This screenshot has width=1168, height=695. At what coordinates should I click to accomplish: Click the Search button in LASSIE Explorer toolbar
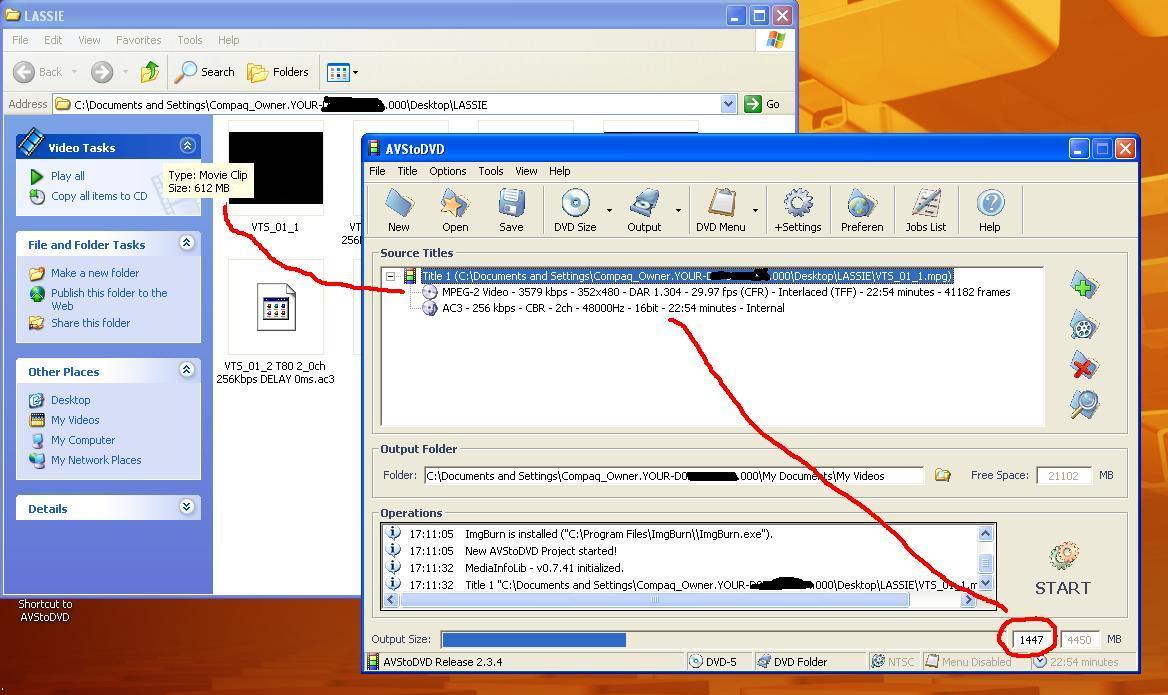(x=205, y=72)
